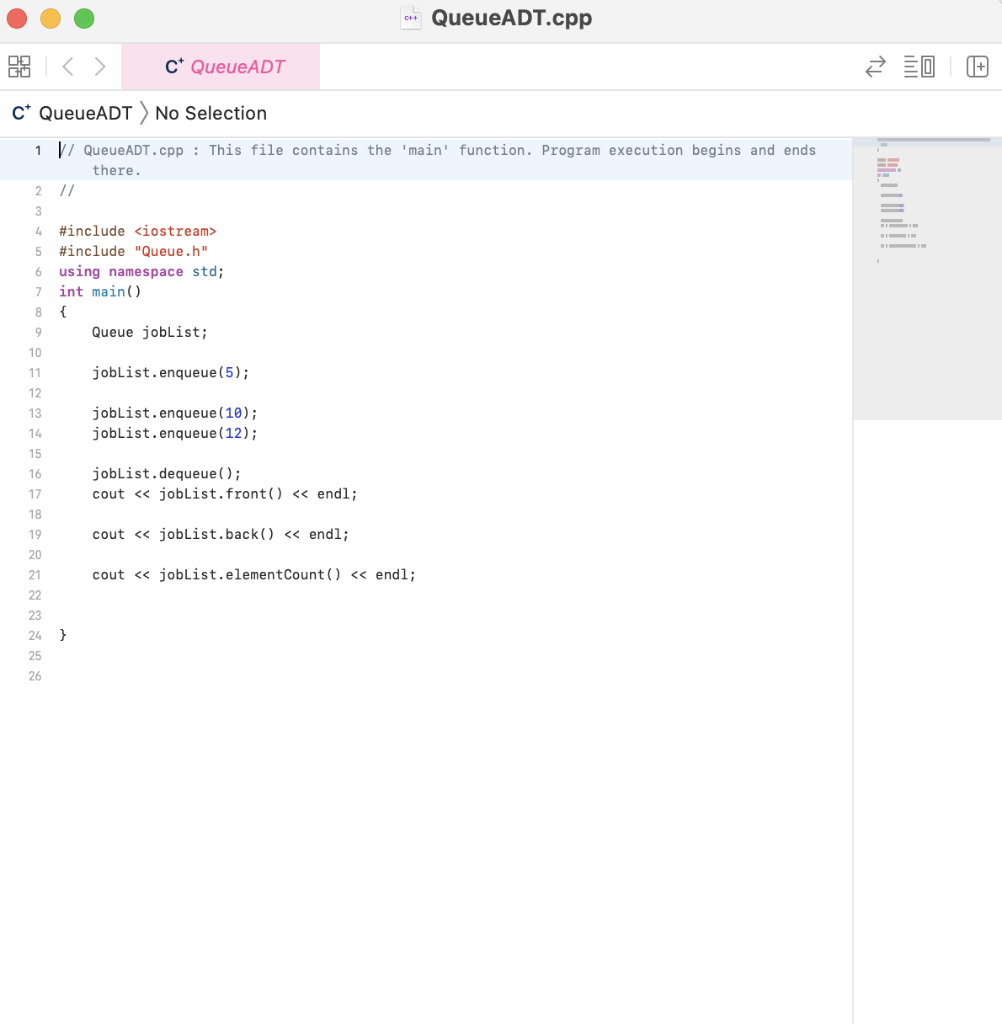Click the opening brace on line 8

pos(63,312)
